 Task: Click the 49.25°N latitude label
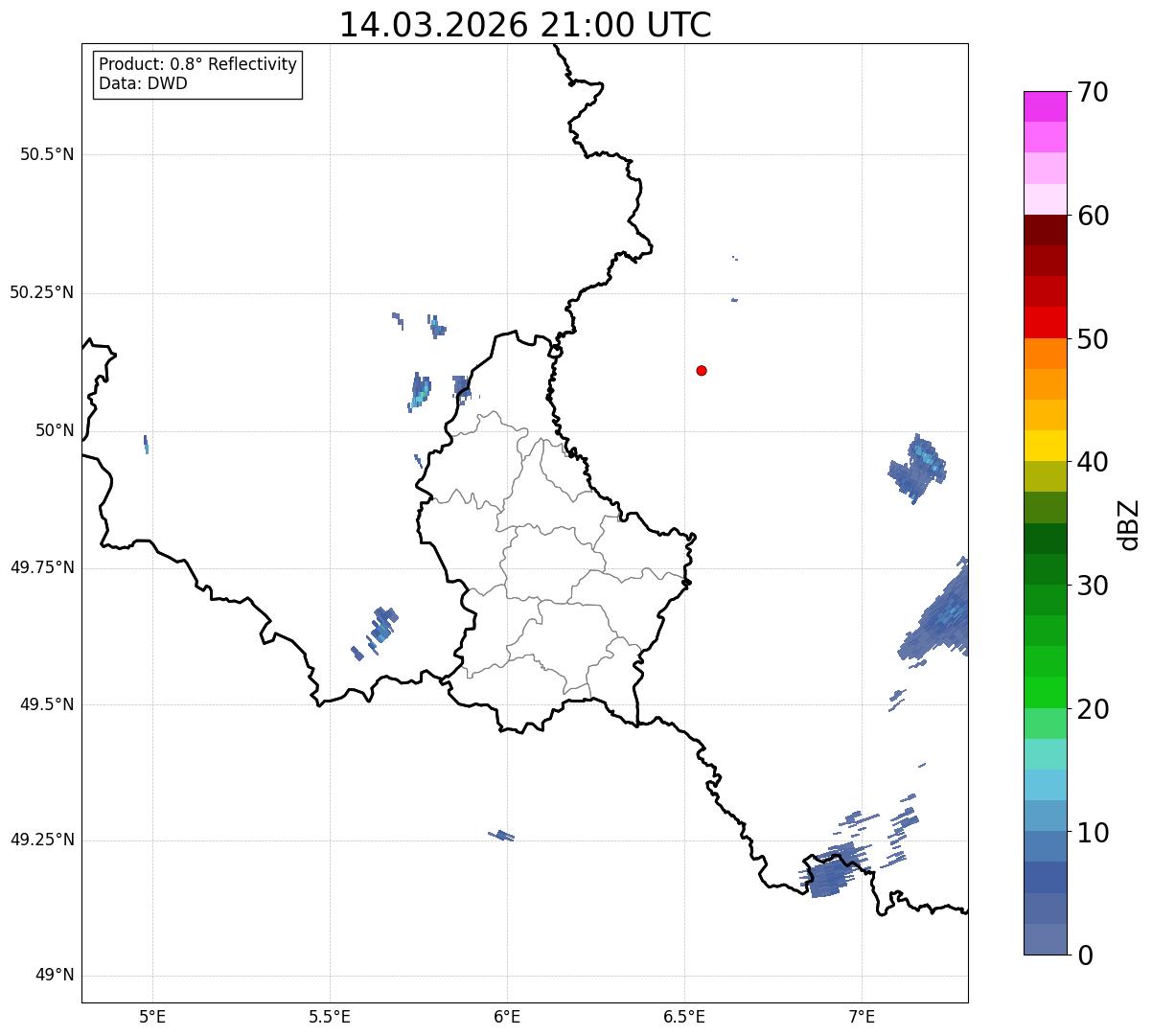point(42,840)
